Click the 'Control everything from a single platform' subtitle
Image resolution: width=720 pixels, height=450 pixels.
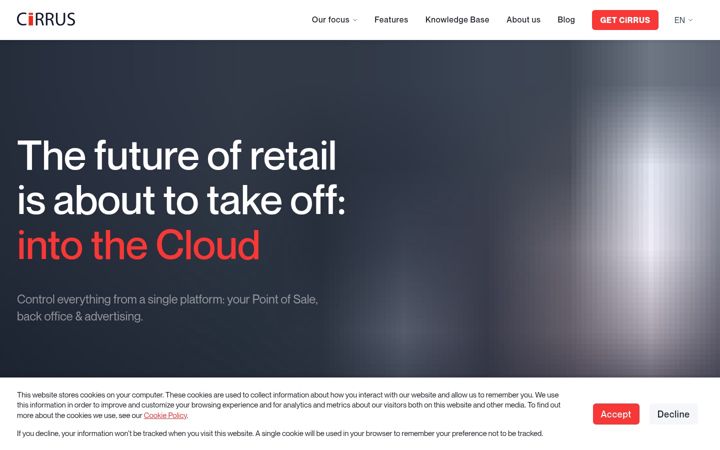pyautogui.click(x=168, y=308)
